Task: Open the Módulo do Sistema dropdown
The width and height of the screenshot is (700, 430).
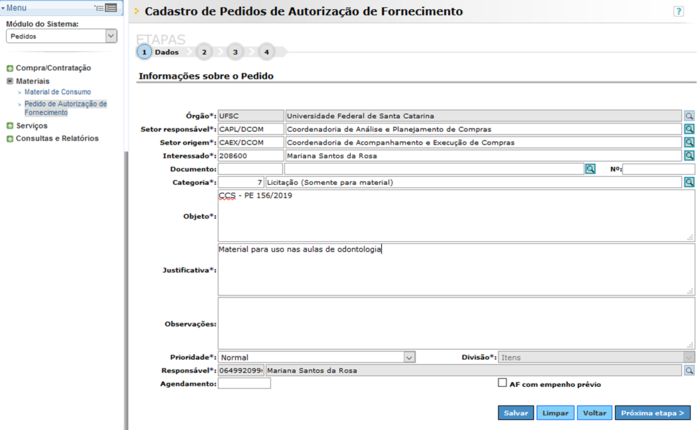Action: (62, 36)
